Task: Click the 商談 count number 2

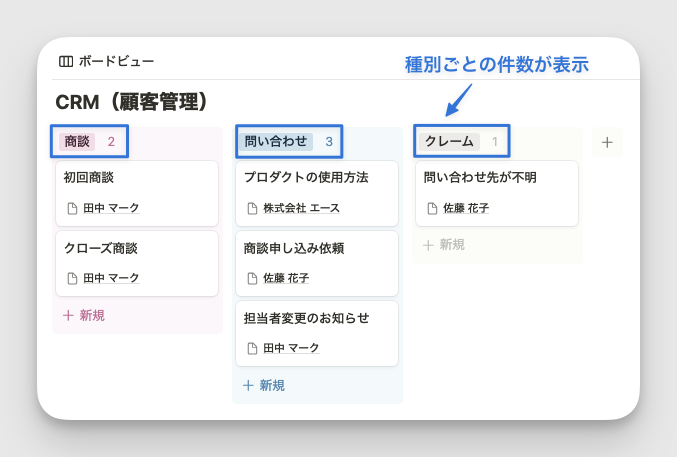Action: pyautogui.click(x=111, y=142)
